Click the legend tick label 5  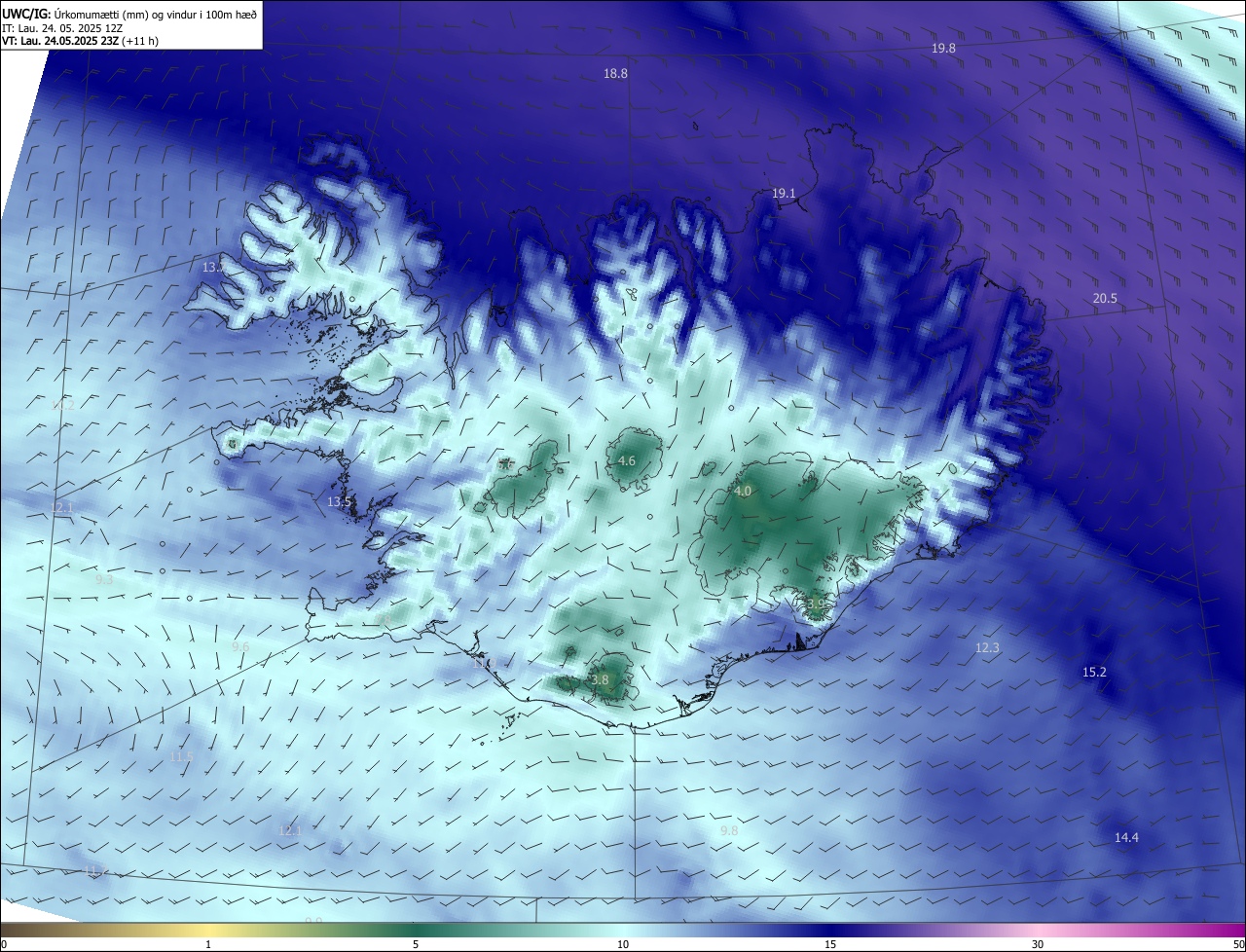click(x=416, y=944)
